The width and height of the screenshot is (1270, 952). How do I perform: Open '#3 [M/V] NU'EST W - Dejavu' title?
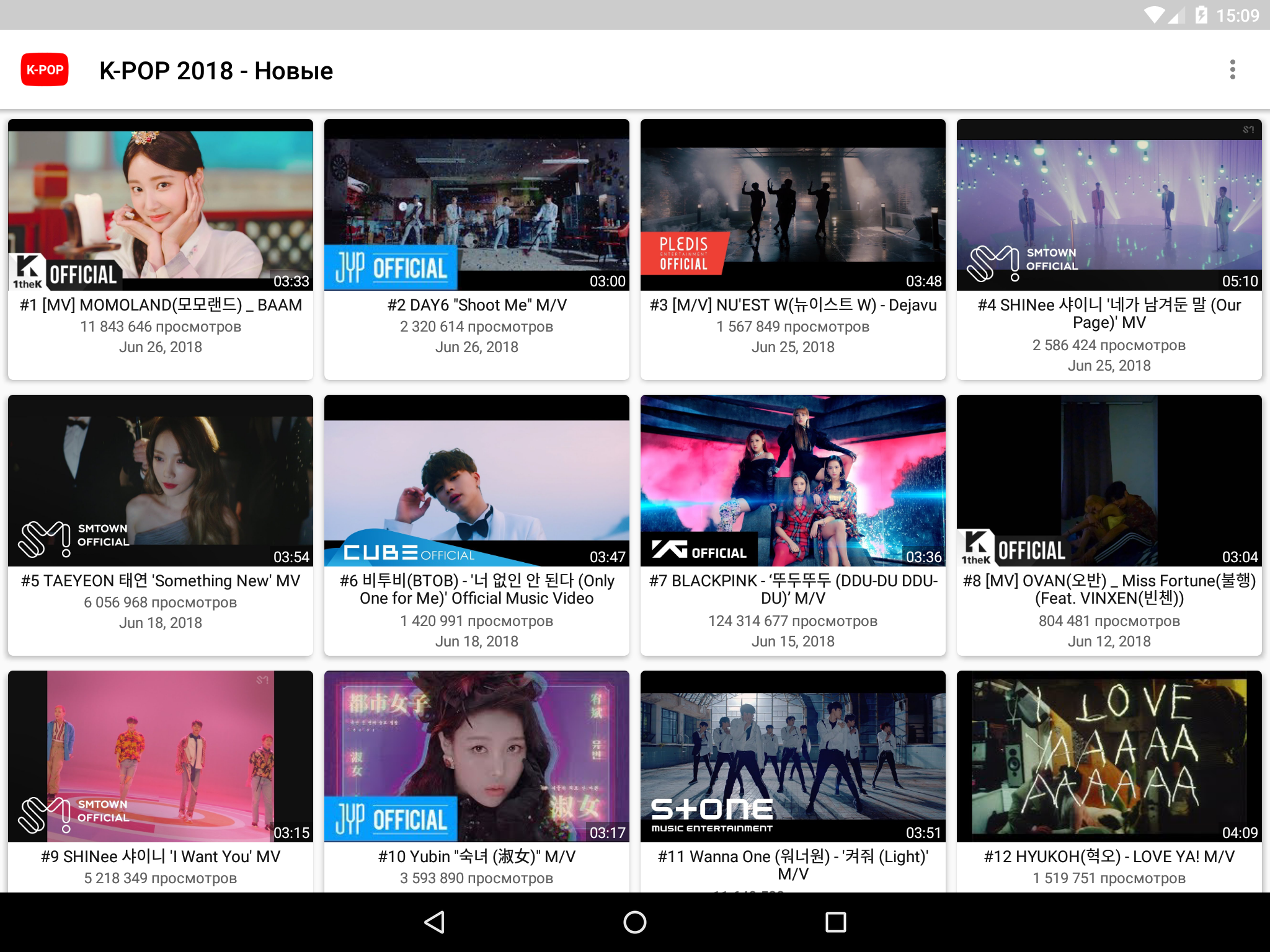[x=793, y=305]
